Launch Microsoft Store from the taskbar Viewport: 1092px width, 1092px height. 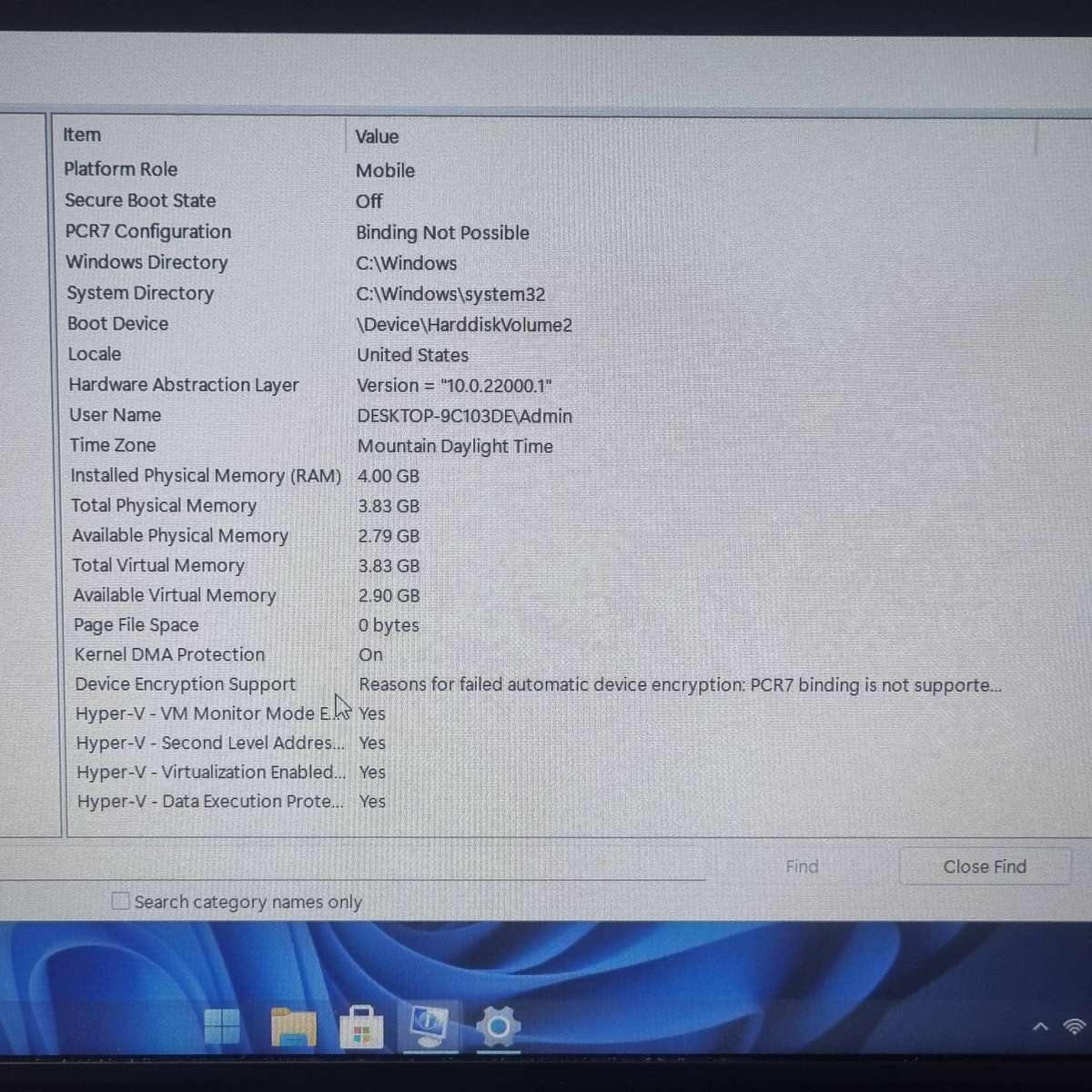click(x=361, y=1028)
